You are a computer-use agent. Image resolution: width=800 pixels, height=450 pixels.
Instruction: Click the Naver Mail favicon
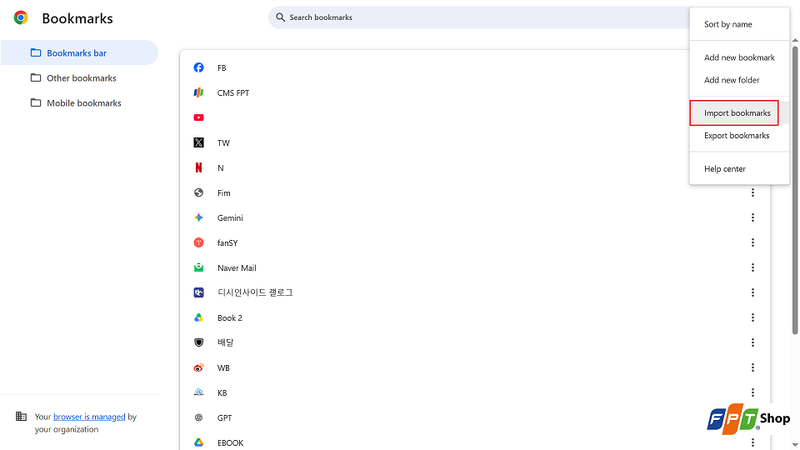point(198,268)
